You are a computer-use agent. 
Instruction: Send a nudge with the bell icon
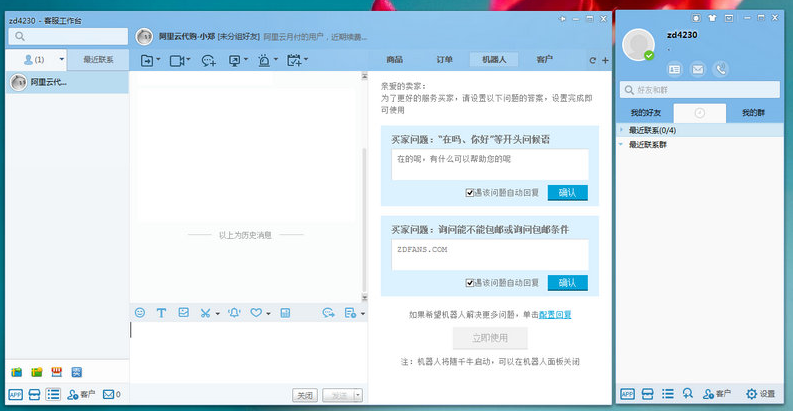pyautogui.click(x=233, y=313)
